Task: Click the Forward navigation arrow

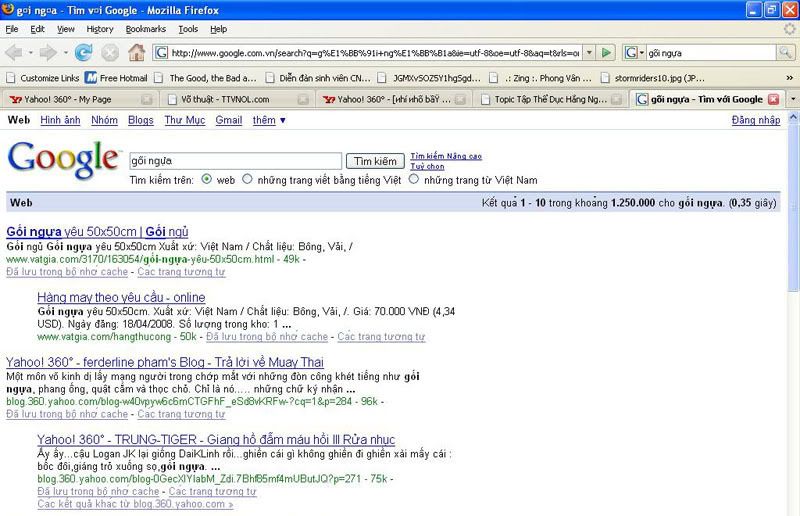Action: pyautogui.click(x=48, y=53)
